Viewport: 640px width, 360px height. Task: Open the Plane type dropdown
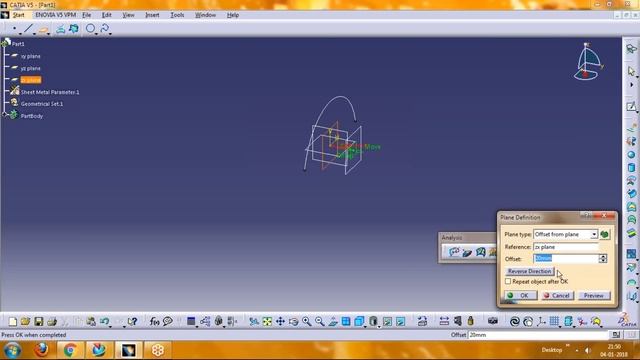coord(594,234)
